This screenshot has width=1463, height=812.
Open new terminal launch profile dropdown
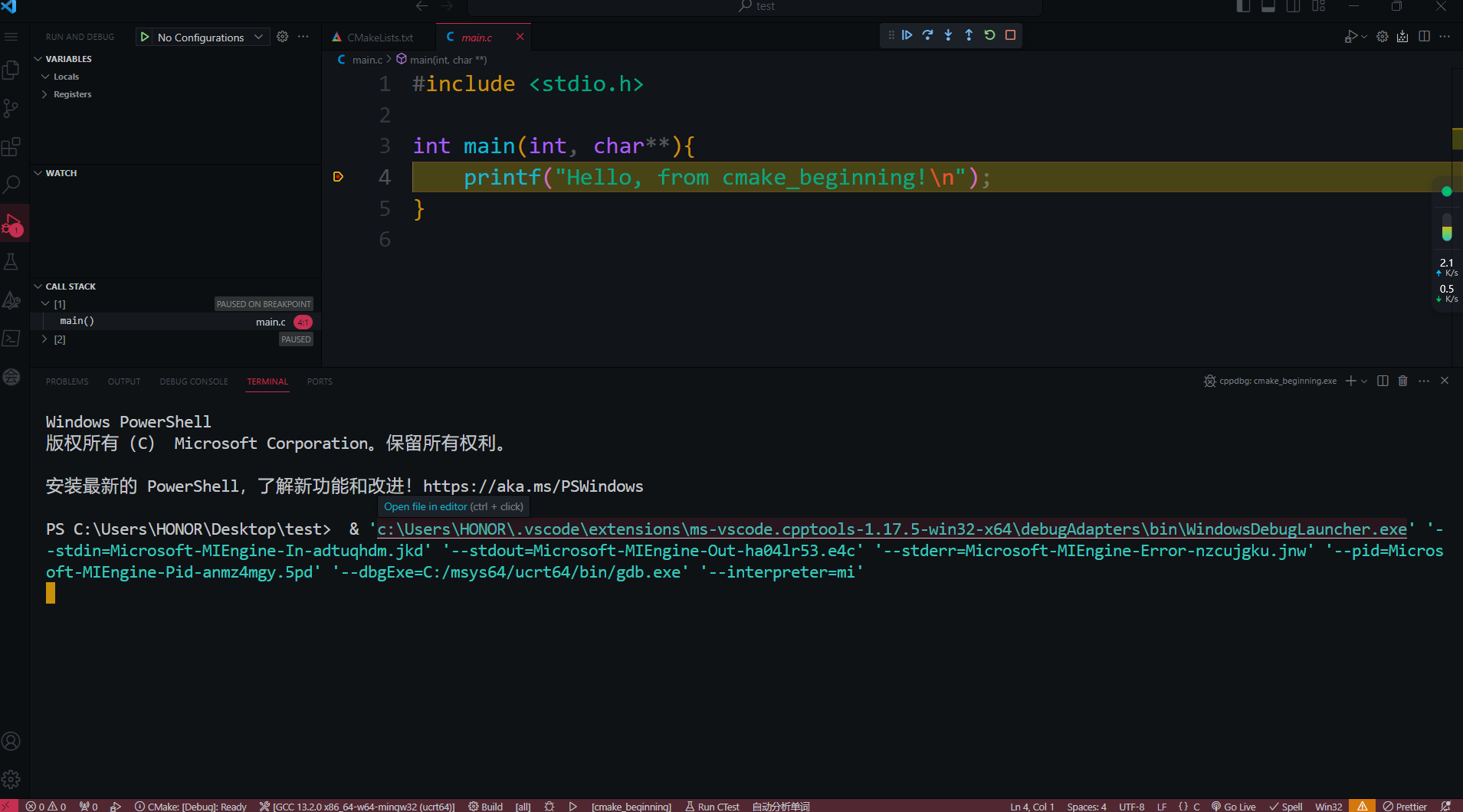pos(1364,381)
